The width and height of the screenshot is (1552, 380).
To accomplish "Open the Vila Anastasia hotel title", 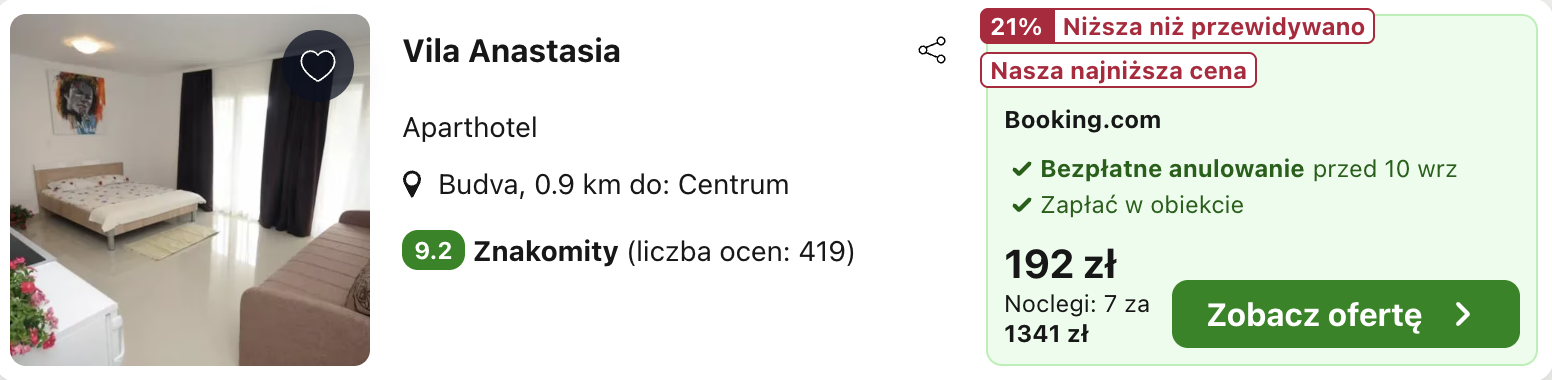I will (512, 51).
